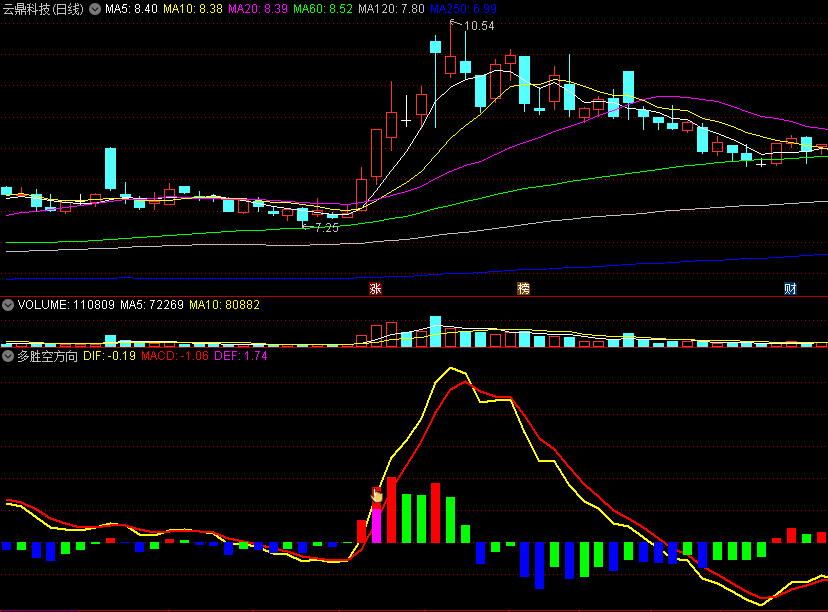Click the DIF: -0.19 value

click(109, 356)
